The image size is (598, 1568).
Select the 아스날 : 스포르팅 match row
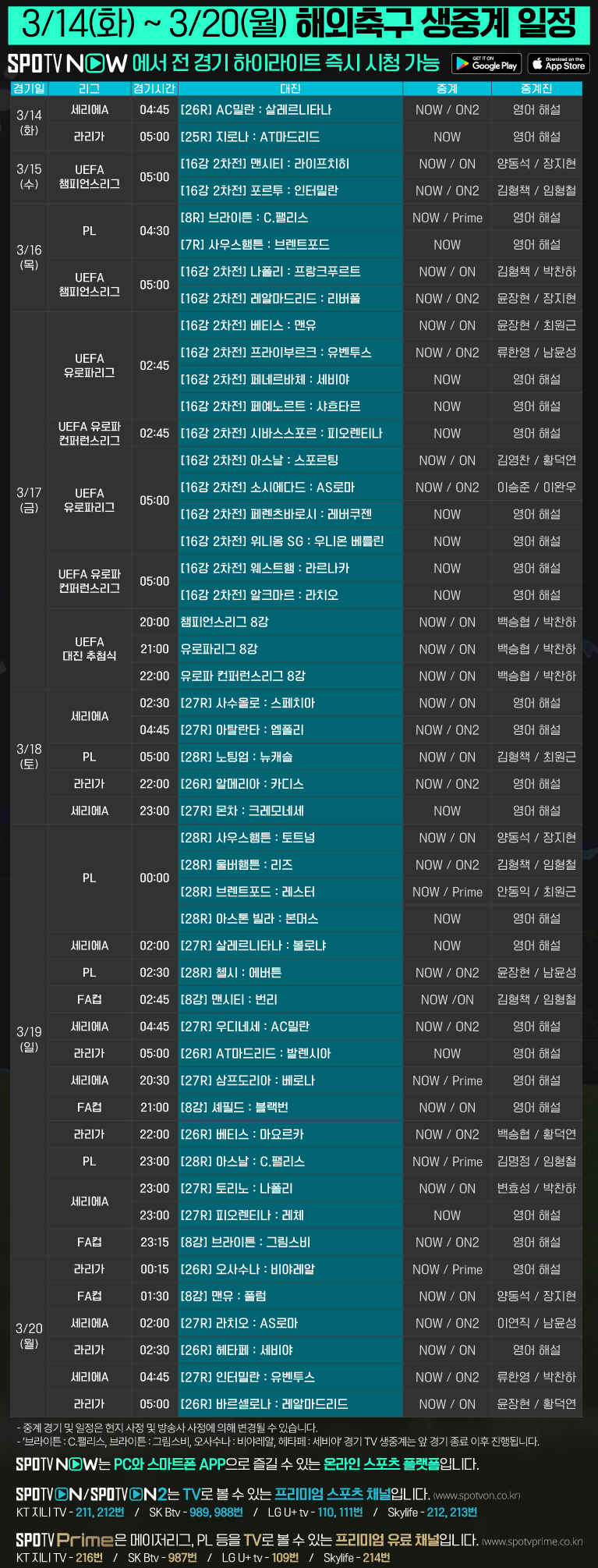[x=290, y=460]
